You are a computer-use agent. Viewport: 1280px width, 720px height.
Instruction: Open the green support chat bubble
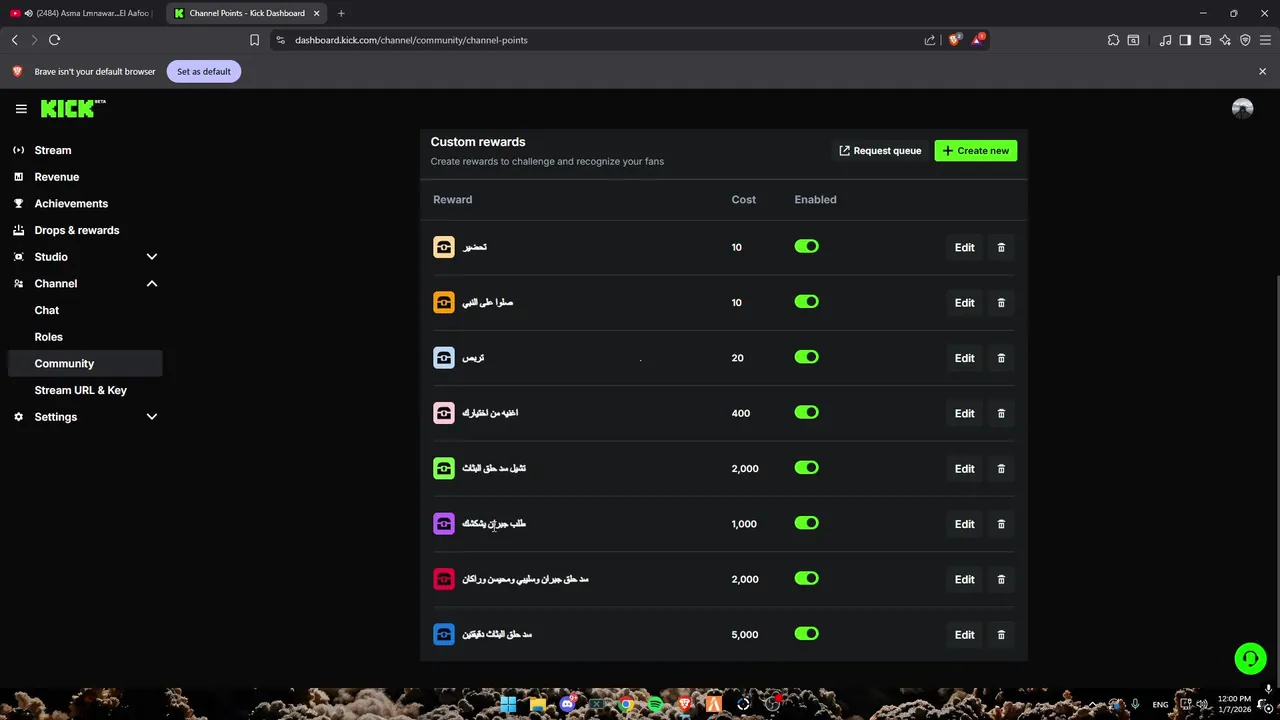tap(1249, 658)
